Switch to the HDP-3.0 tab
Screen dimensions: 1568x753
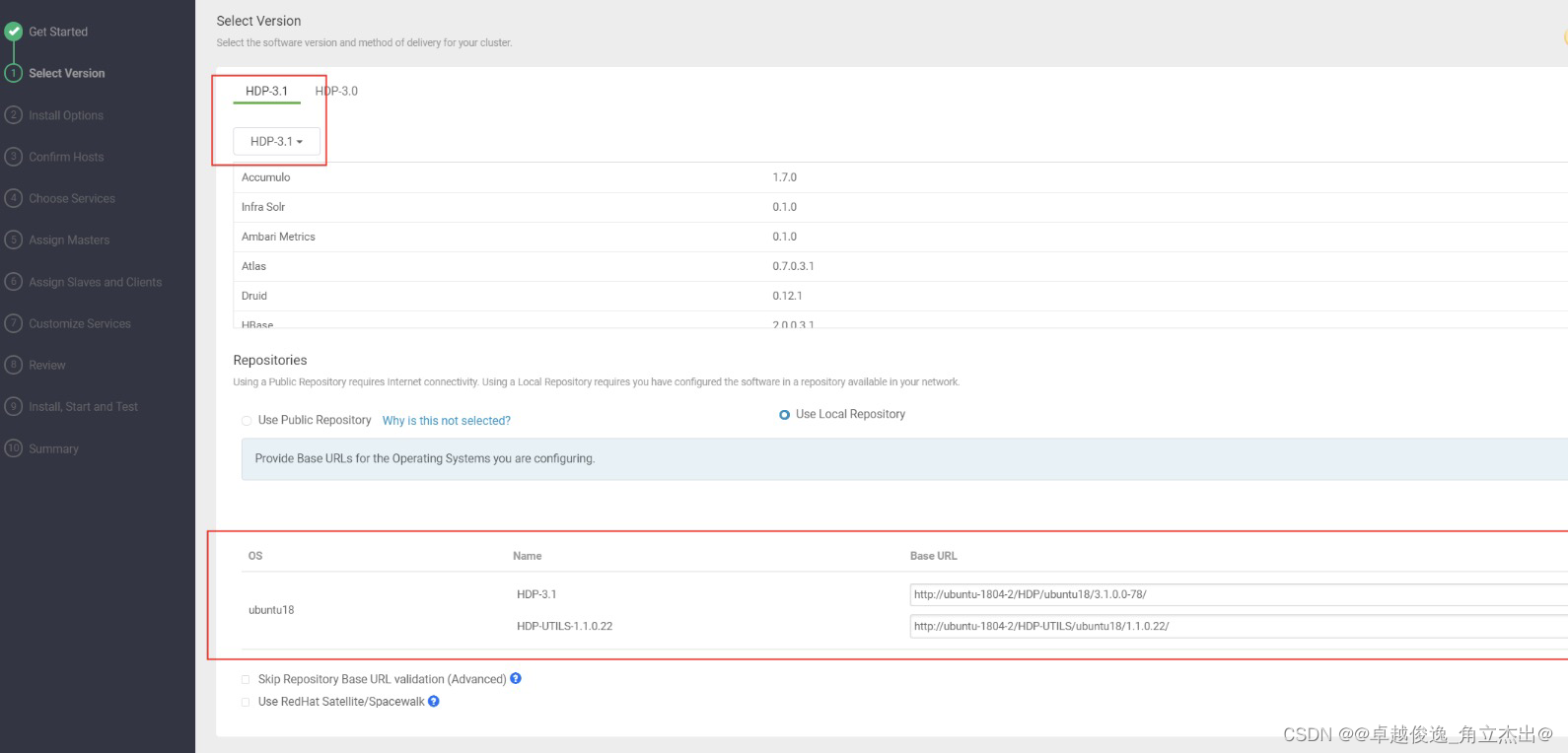pos(336,91)
